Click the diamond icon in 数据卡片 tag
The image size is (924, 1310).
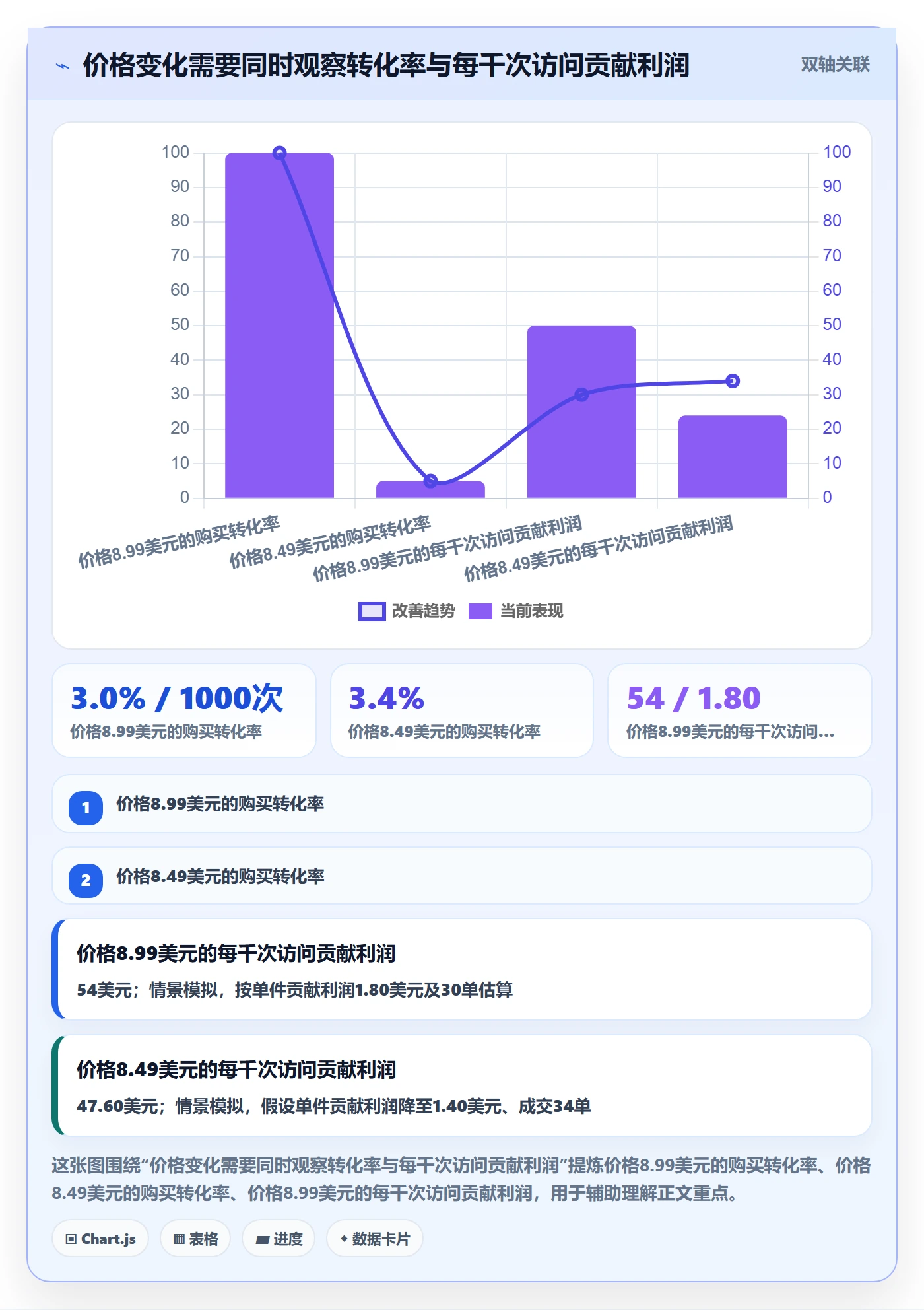click(344, 1239)
